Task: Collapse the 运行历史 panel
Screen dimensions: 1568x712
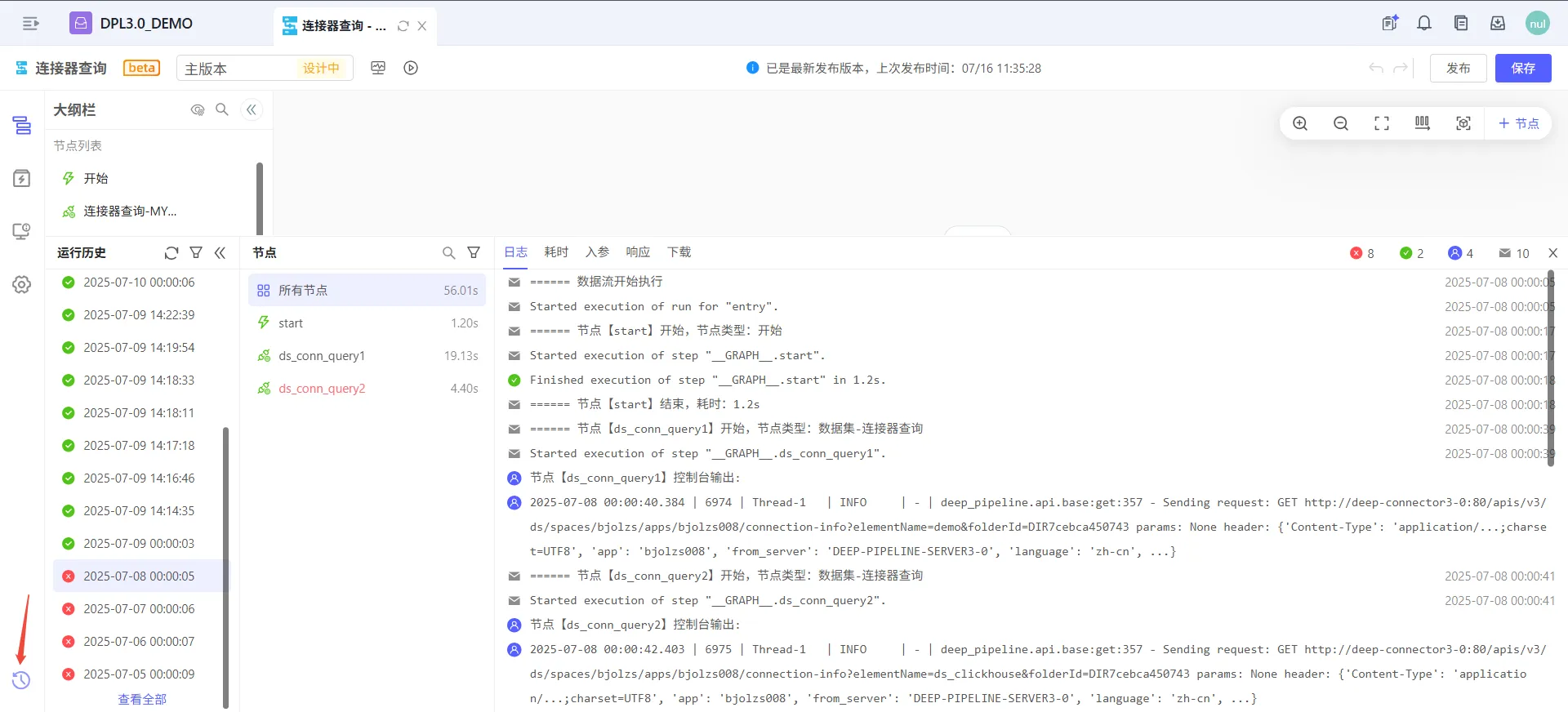Action: (x=220, y=253)
